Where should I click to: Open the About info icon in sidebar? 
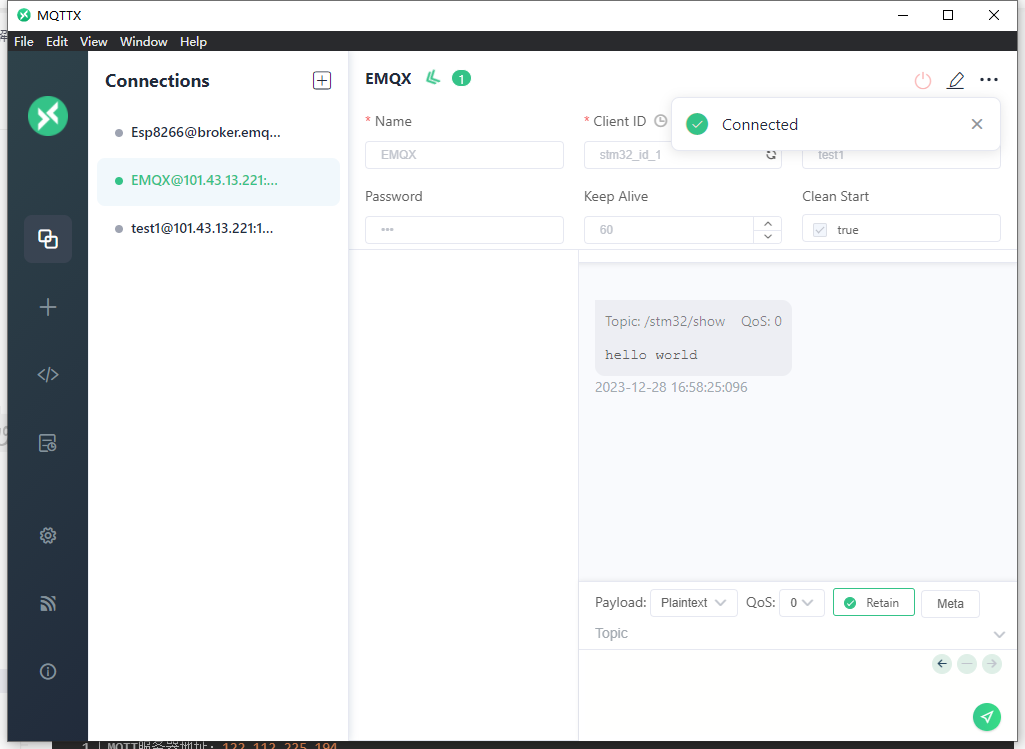tap(48, 671)
